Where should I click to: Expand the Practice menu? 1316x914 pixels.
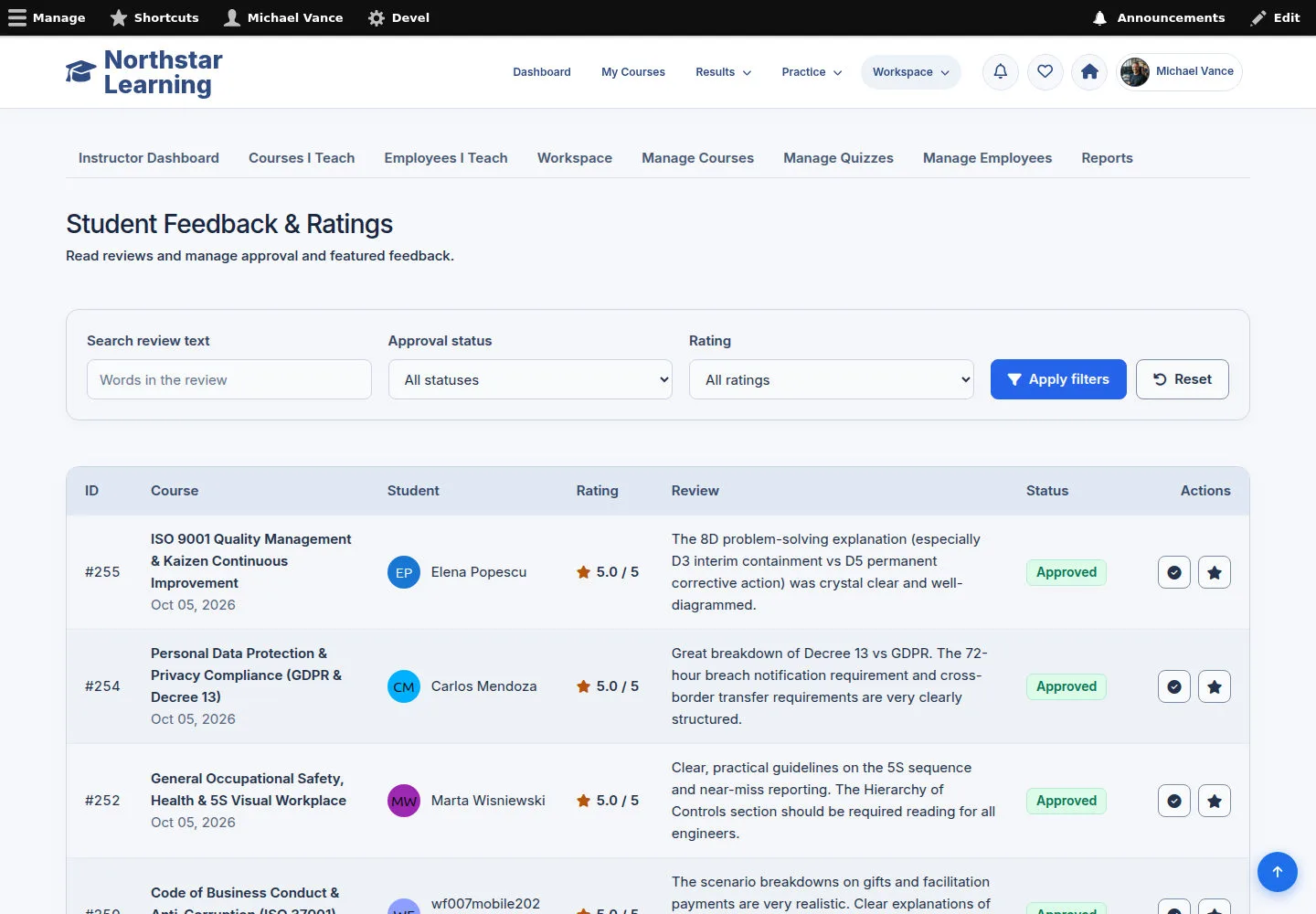coord(812,72)
